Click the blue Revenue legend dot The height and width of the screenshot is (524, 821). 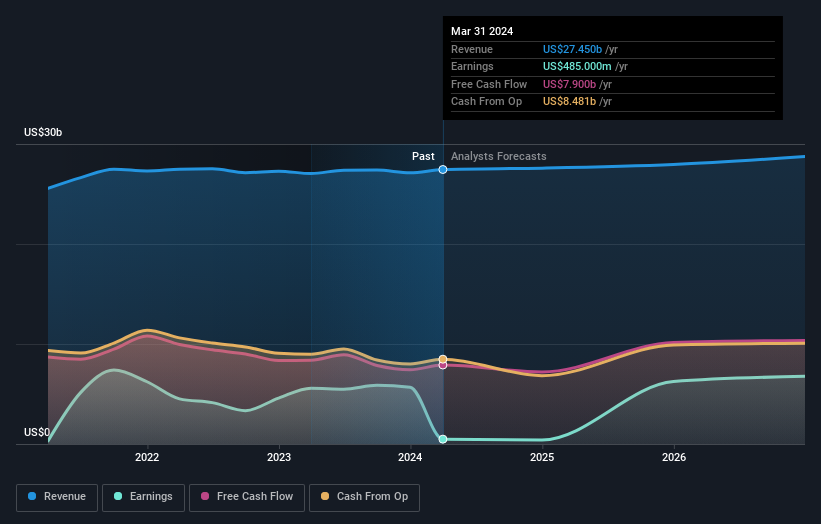pos(32,496)
